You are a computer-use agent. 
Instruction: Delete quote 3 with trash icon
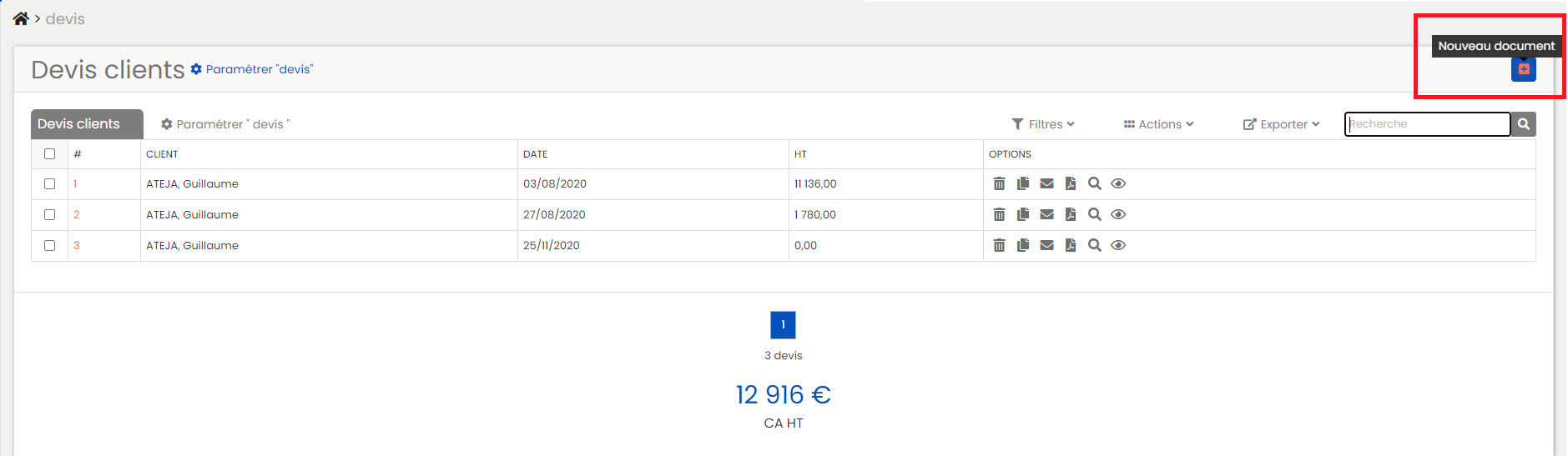click(x=999, y=245)
